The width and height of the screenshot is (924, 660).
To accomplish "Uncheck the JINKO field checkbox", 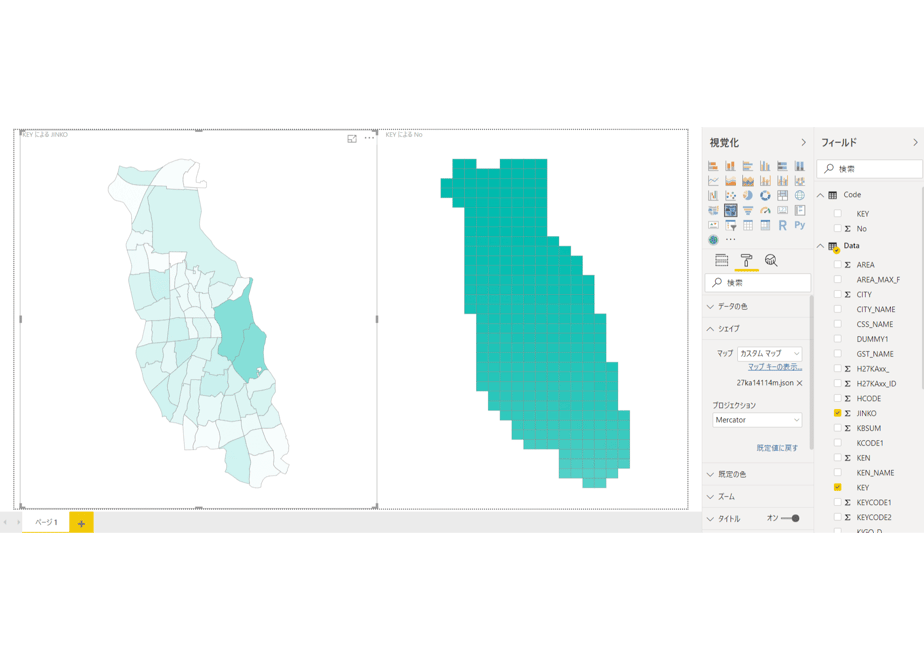I will point(837,413).
